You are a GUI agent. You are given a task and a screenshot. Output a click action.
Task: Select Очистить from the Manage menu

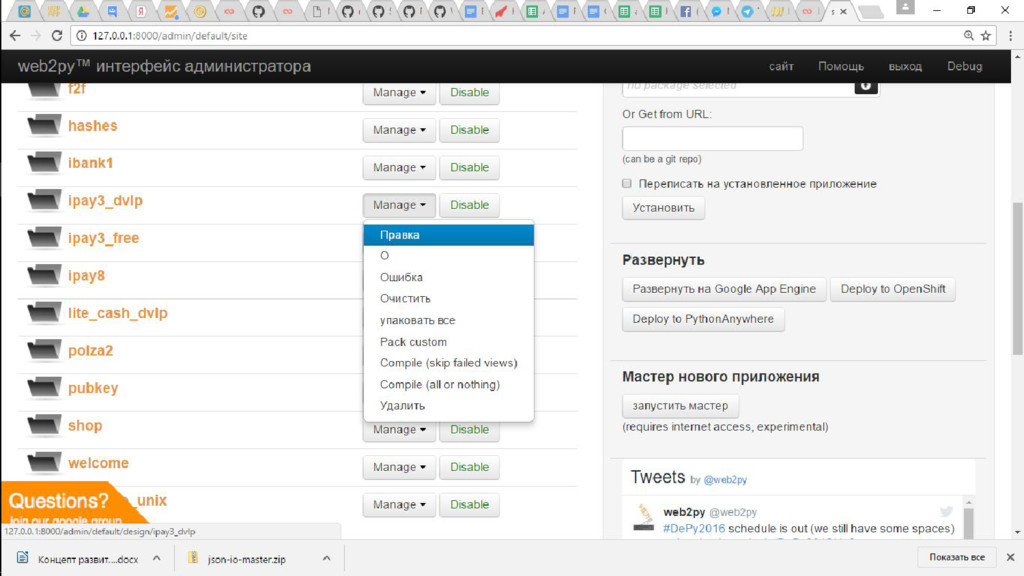tap(449, 298)
